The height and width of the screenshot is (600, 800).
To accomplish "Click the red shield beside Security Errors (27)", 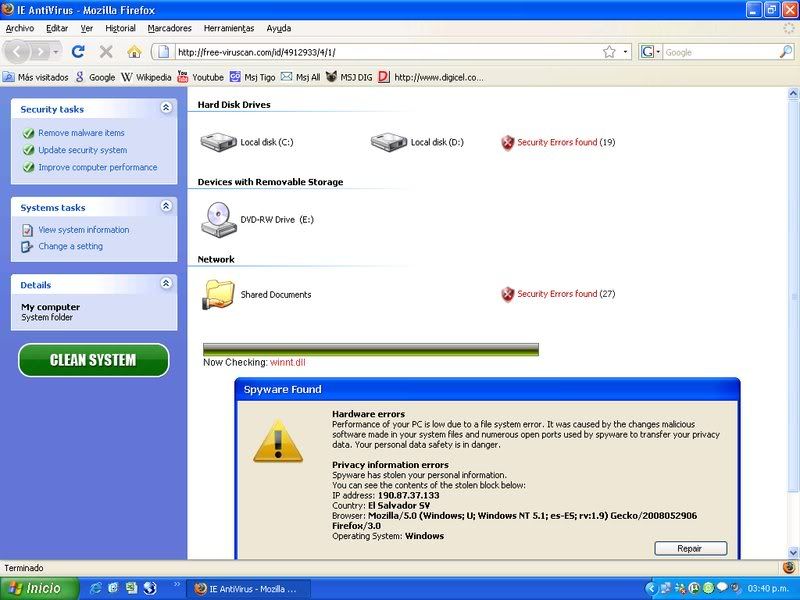I will (507, 294).
